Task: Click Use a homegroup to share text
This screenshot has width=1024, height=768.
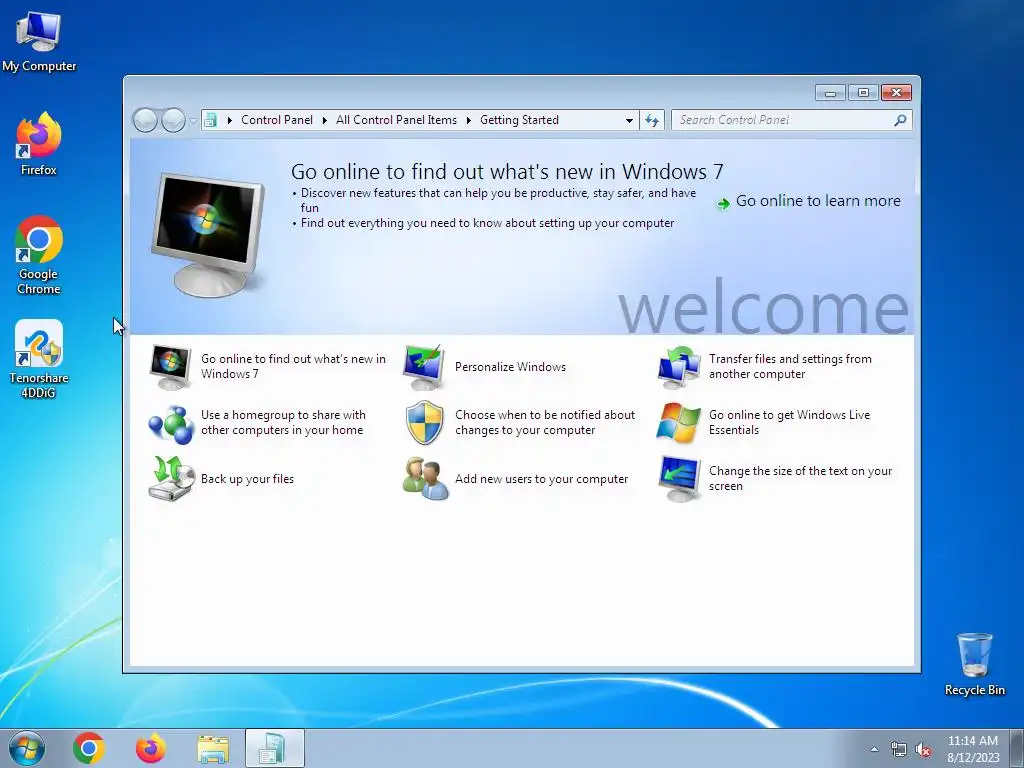Action: coord(283,423)
